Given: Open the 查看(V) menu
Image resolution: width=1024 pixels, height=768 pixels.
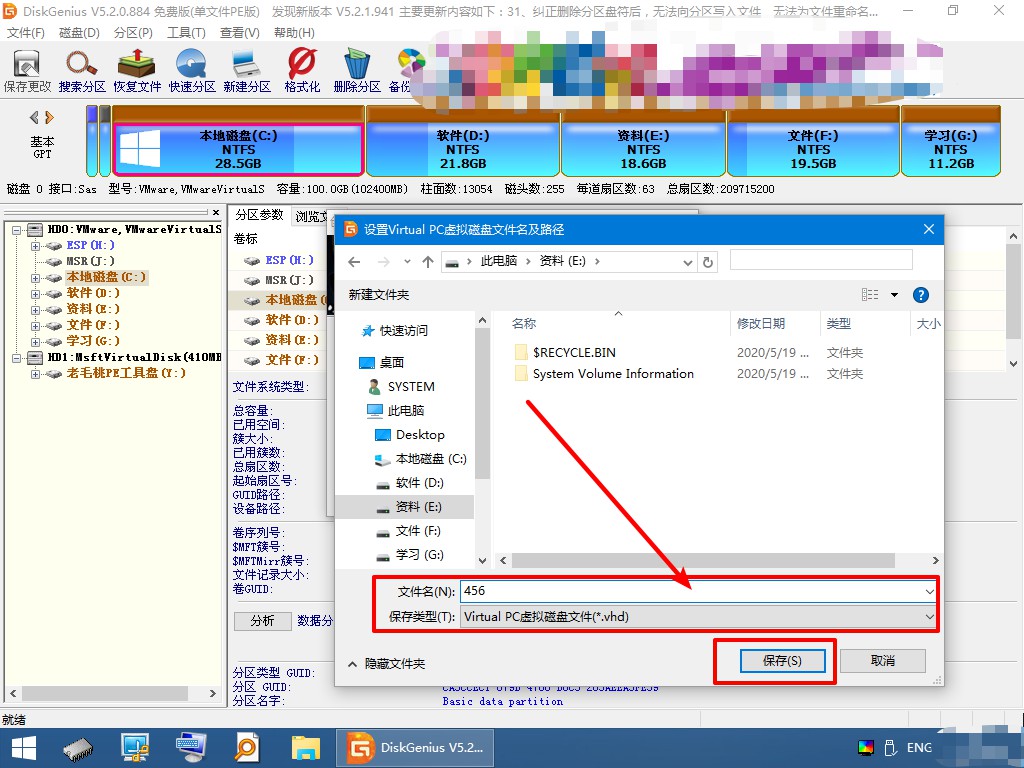Looking at the screenshot, I should (240, 33).
